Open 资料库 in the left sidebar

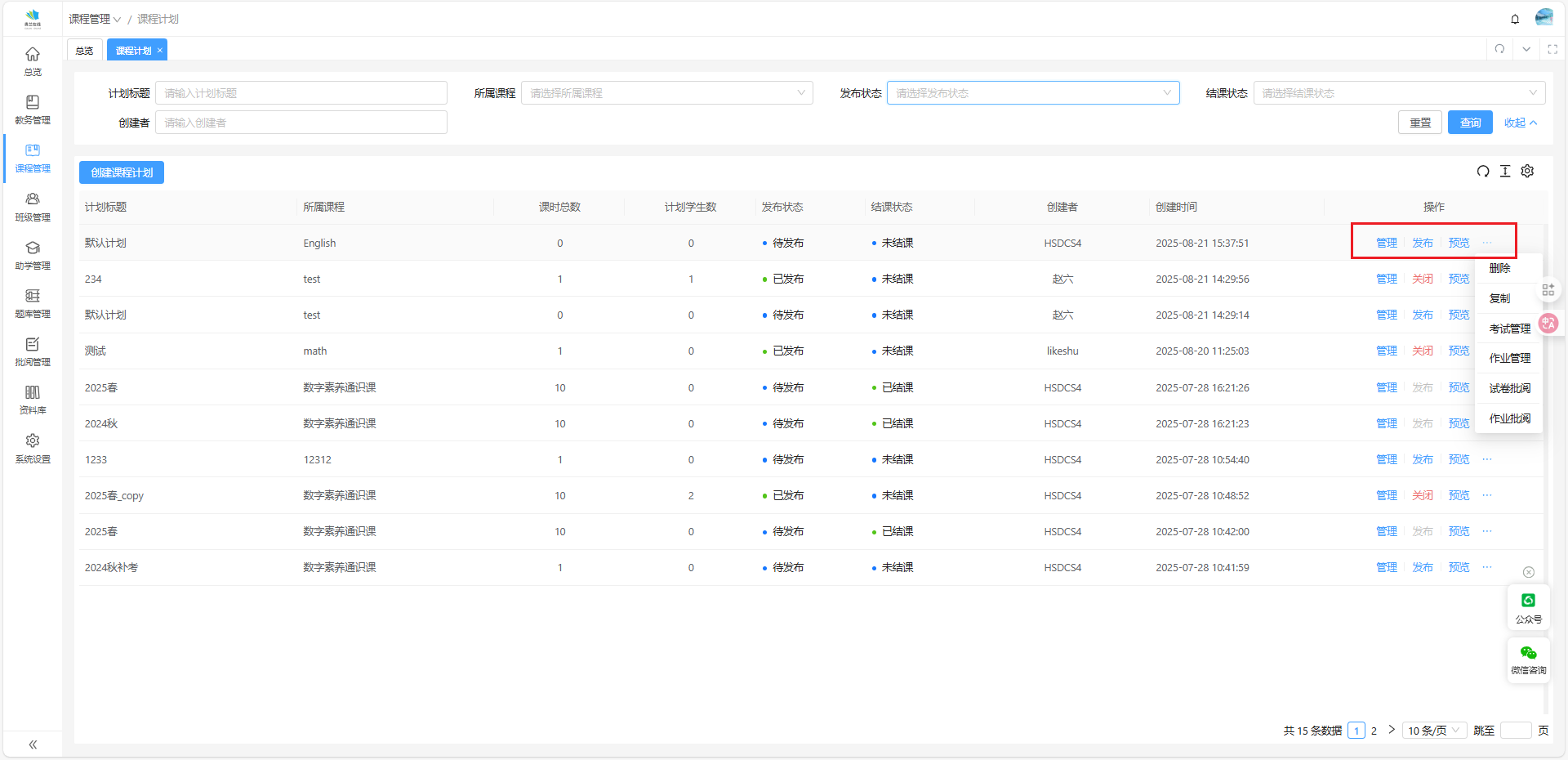[33, 400]
